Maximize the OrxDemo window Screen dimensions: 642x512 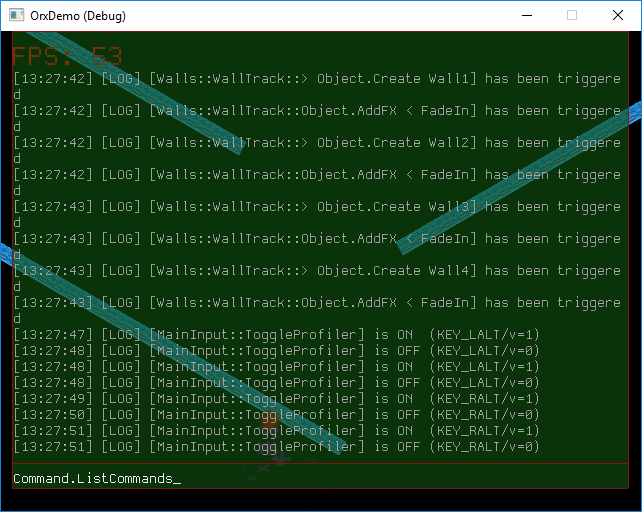click(x=572, y=16)
